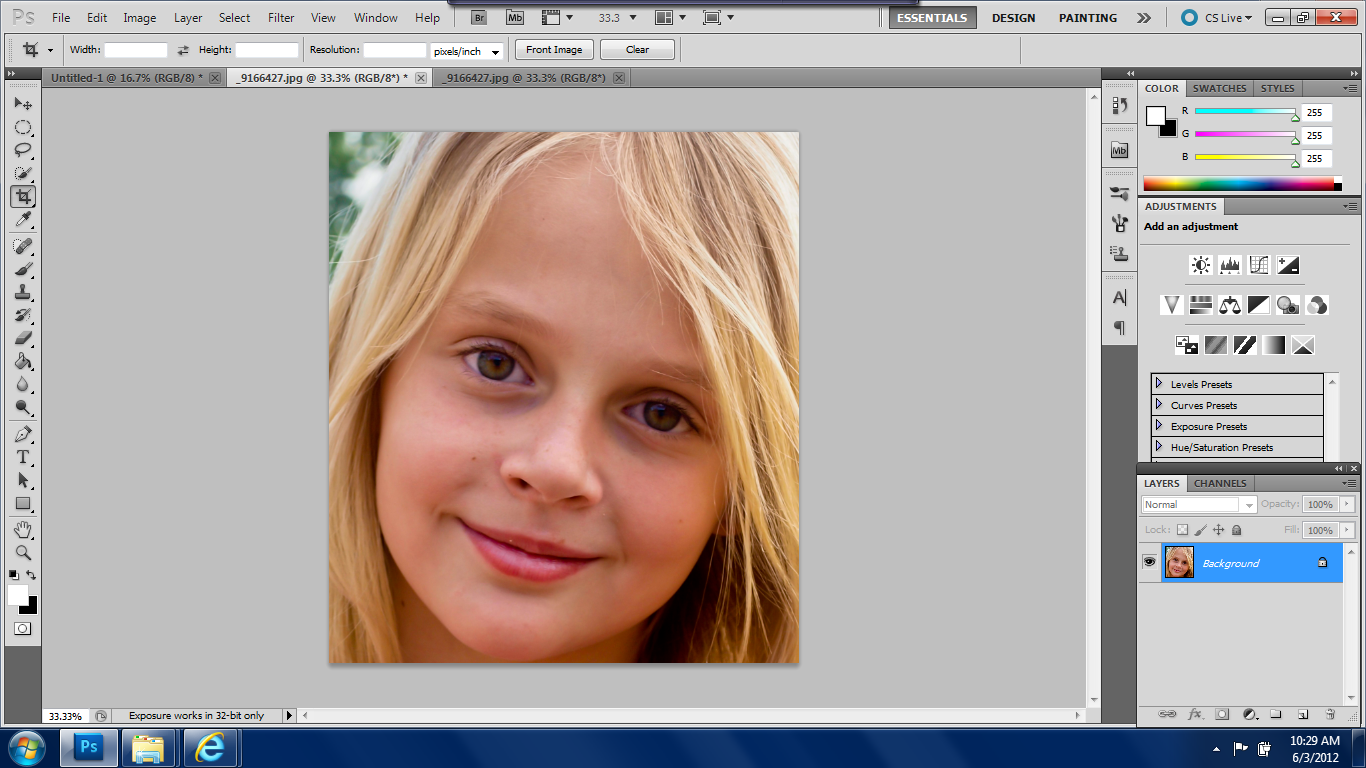Click the Front Image button
The width and height of the screenshot is (1366, 768).
tap(554, 50)
